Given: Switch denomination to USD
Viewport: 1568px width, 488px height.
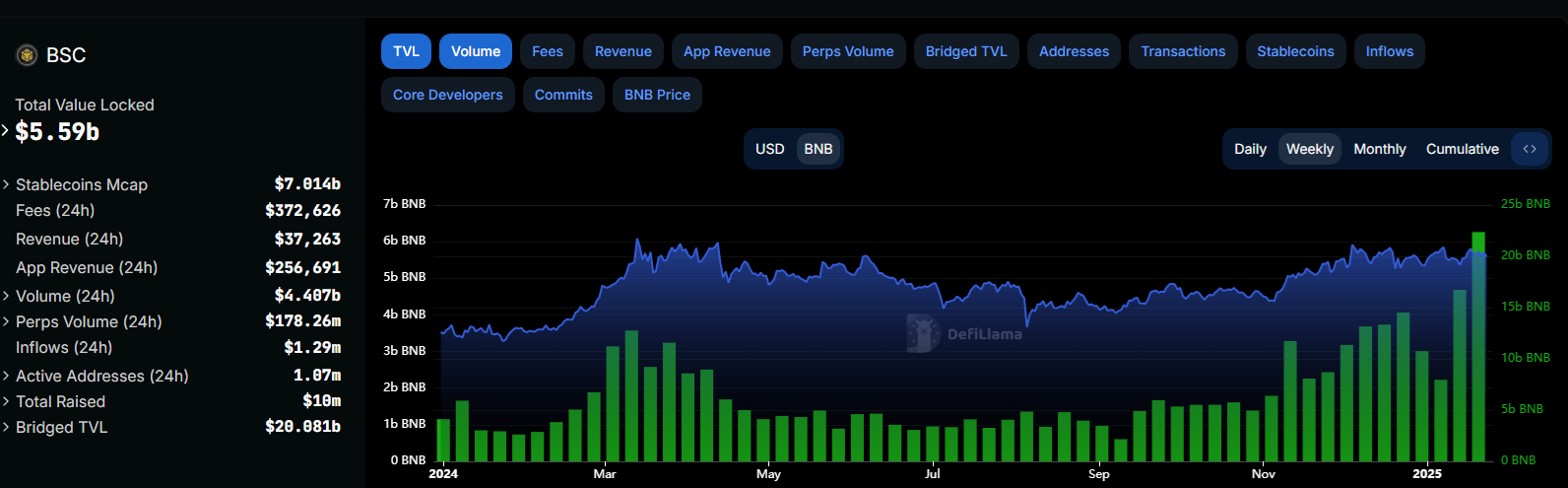Looking at the screenshot, I should coord(770,149).
